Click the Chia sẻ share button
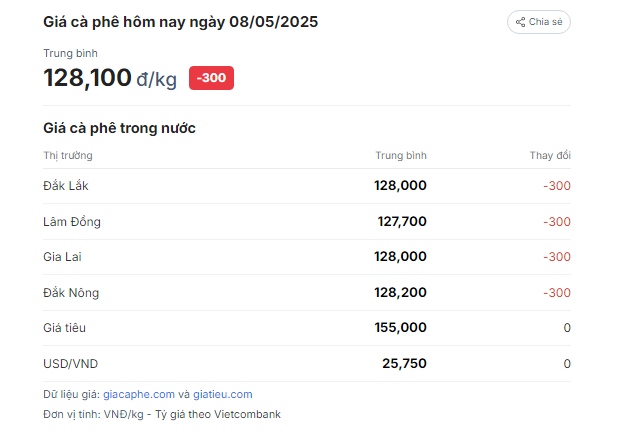Viewport: 632px width, 438px height. 539,22
